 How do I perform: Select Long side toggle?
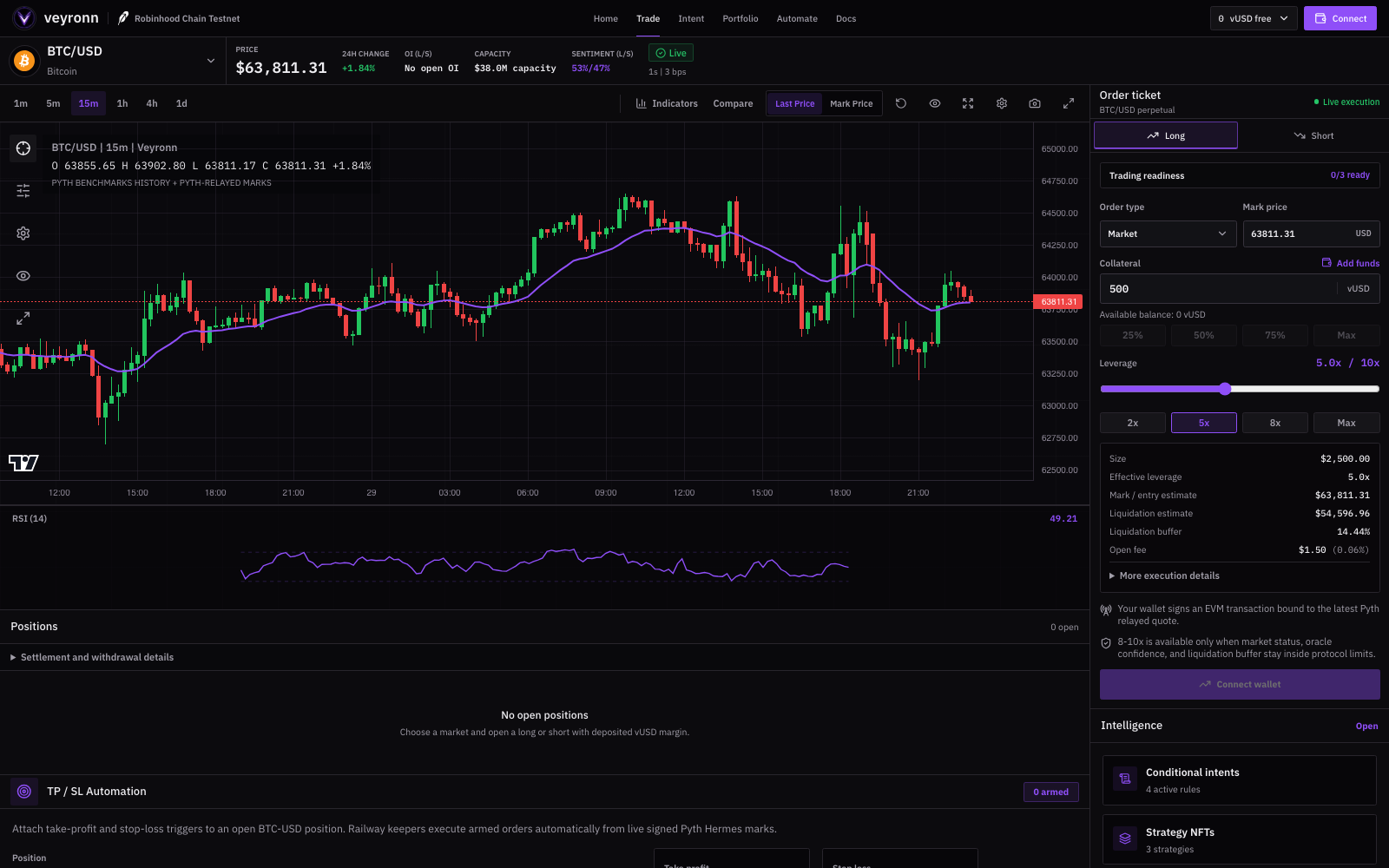point(1166,135)
